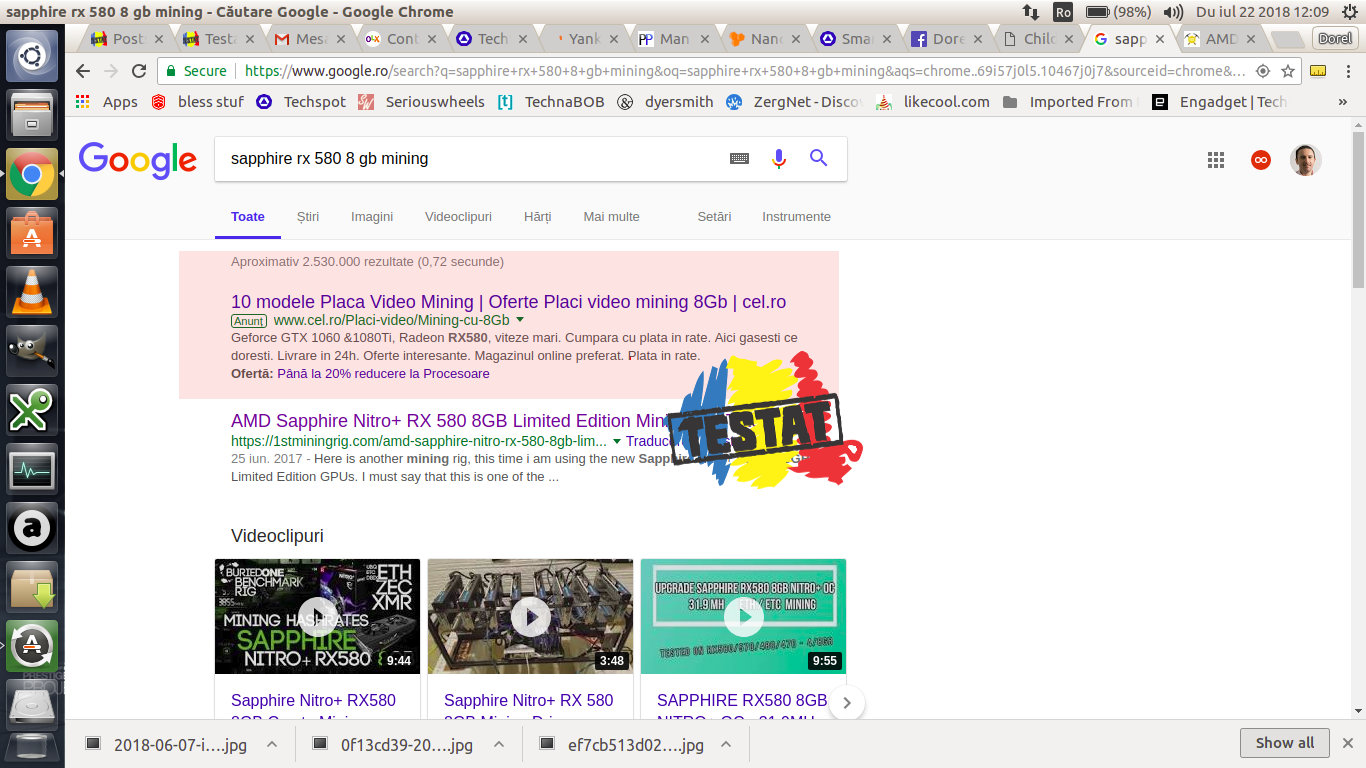Show more bookmarks with double chevron

coord(1342,102)
